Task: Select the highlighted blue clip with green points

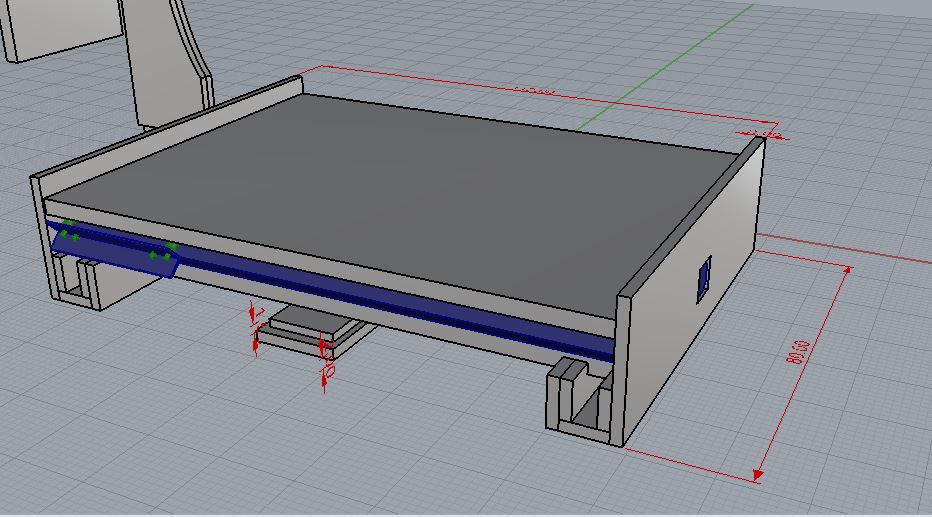Action: [x=113, y=250]
